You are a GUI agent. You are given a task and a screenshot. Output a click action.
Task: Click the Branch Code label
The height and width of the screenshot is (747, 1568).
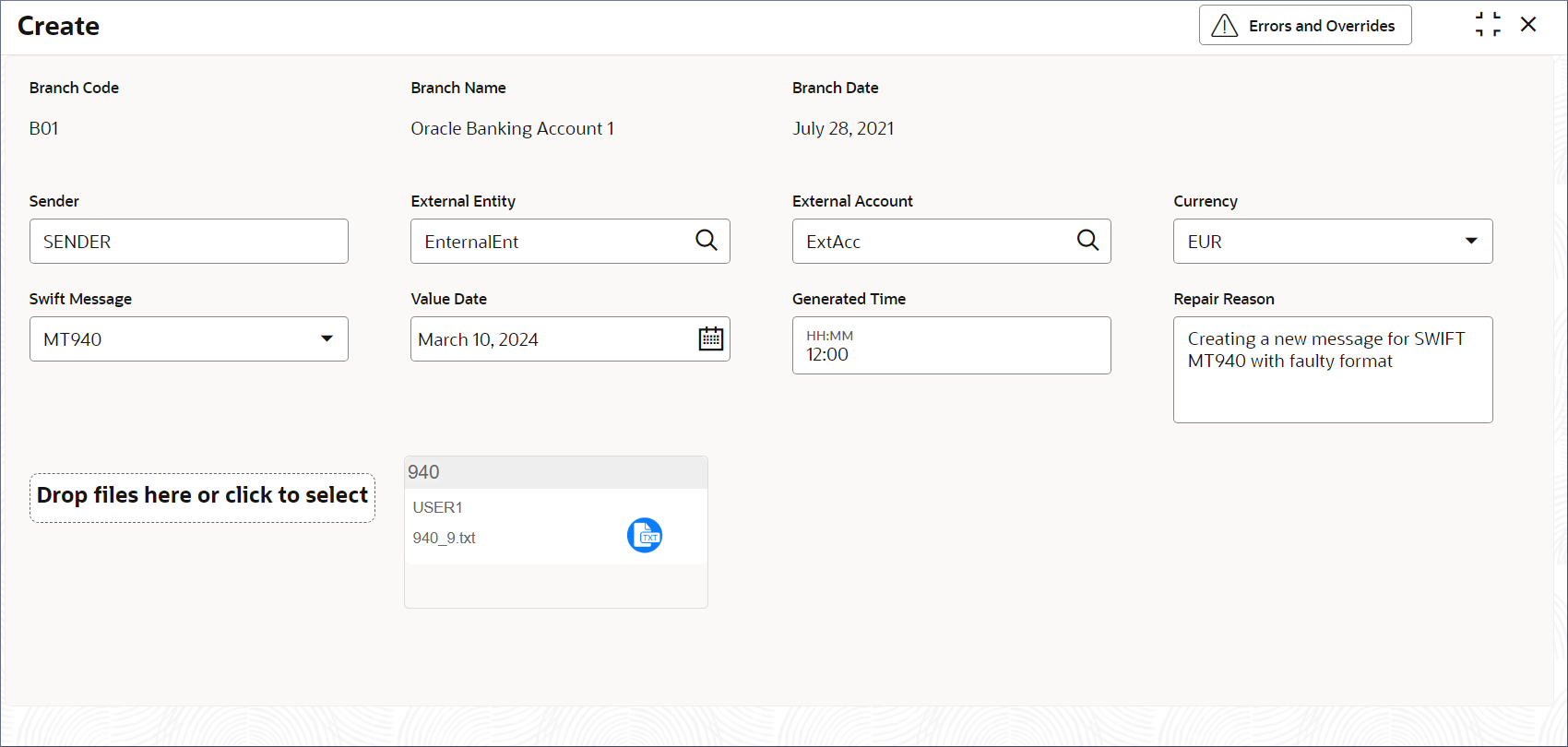75,88
